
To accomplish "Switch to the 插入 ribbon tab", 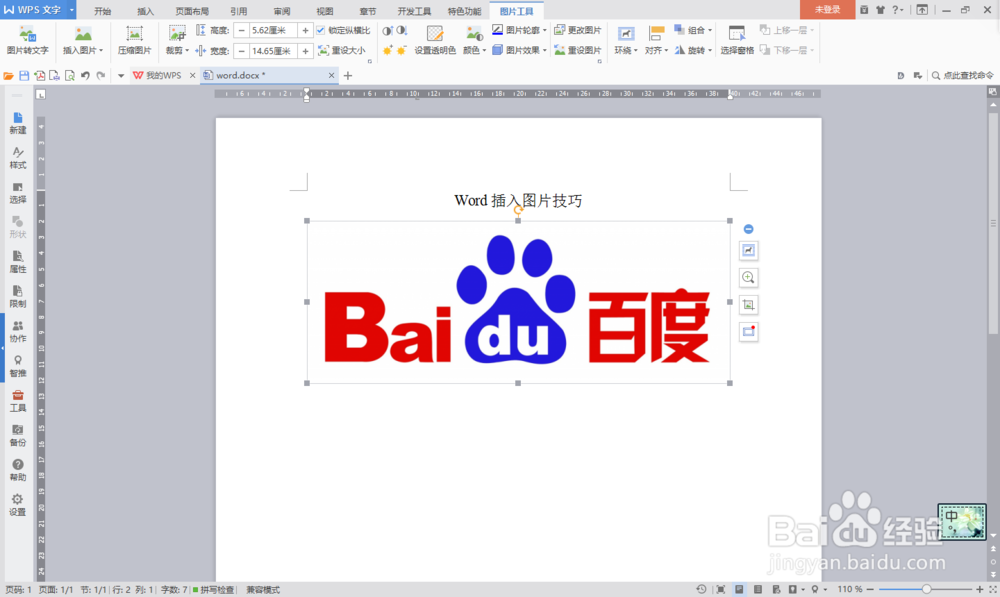I will (145, 12).
